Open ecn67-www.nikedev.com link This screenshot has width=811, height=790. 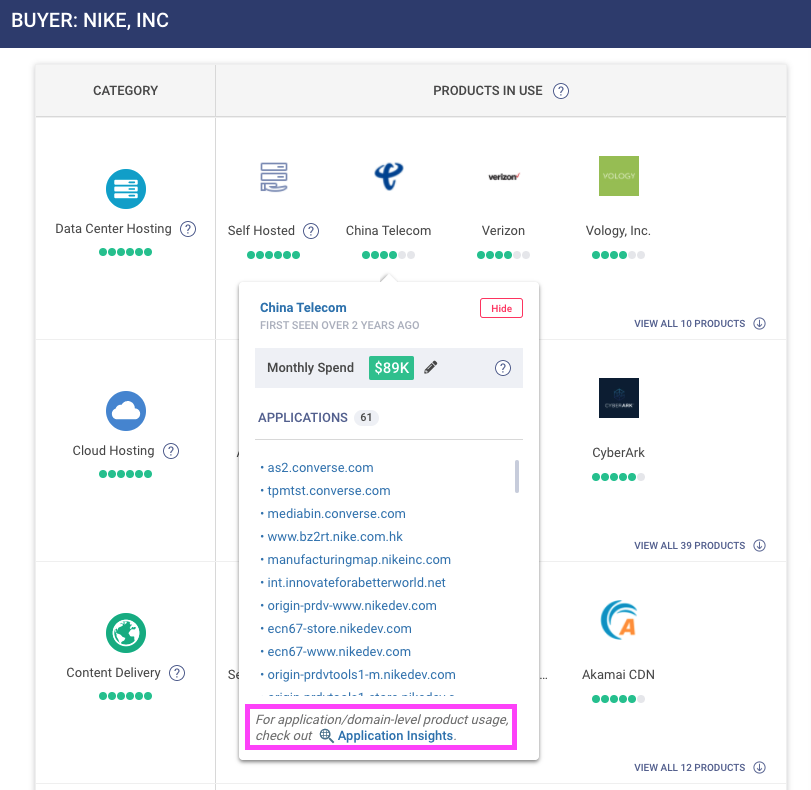point(339,652)
